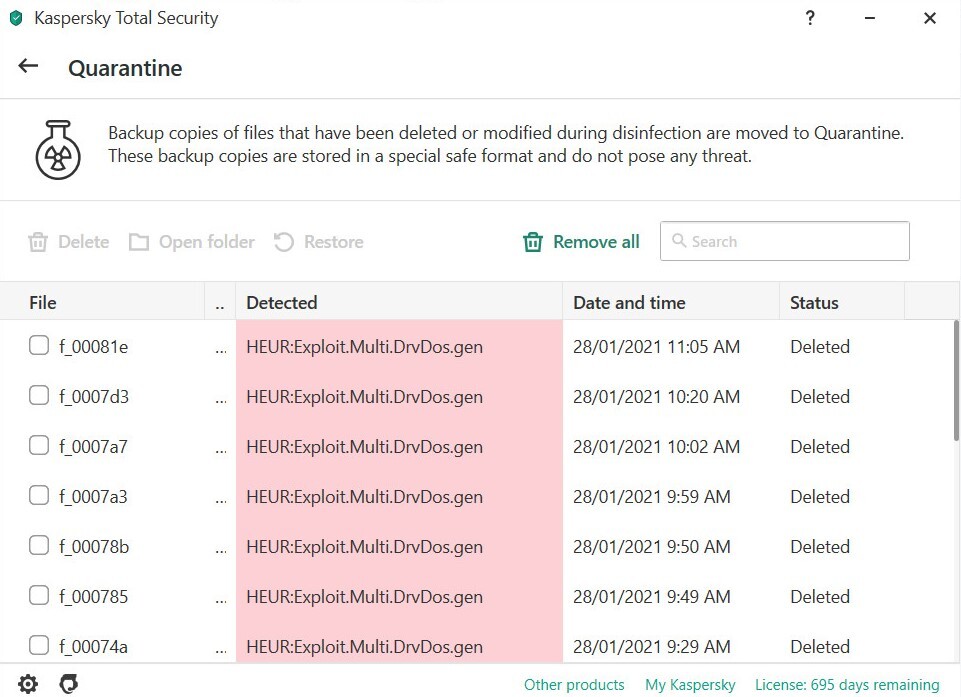Go back using the left arrow icon
The image size is (961, 697).
pos(28,66)
